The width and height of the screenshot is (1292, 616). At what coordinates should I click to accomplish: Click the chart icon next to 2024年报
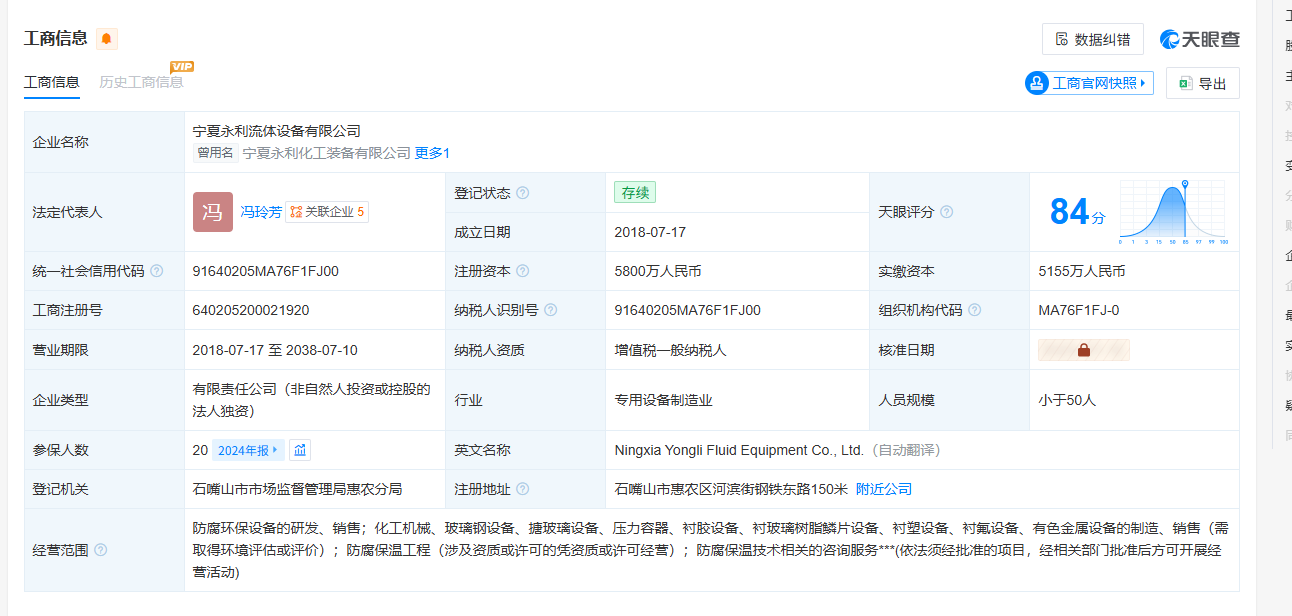[300, 450]
